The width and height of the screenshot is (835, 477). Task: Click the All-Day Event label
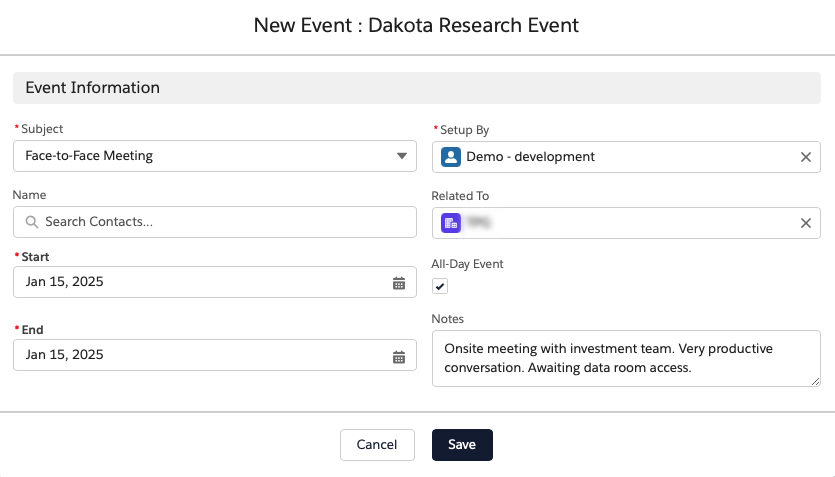point(468,264)
